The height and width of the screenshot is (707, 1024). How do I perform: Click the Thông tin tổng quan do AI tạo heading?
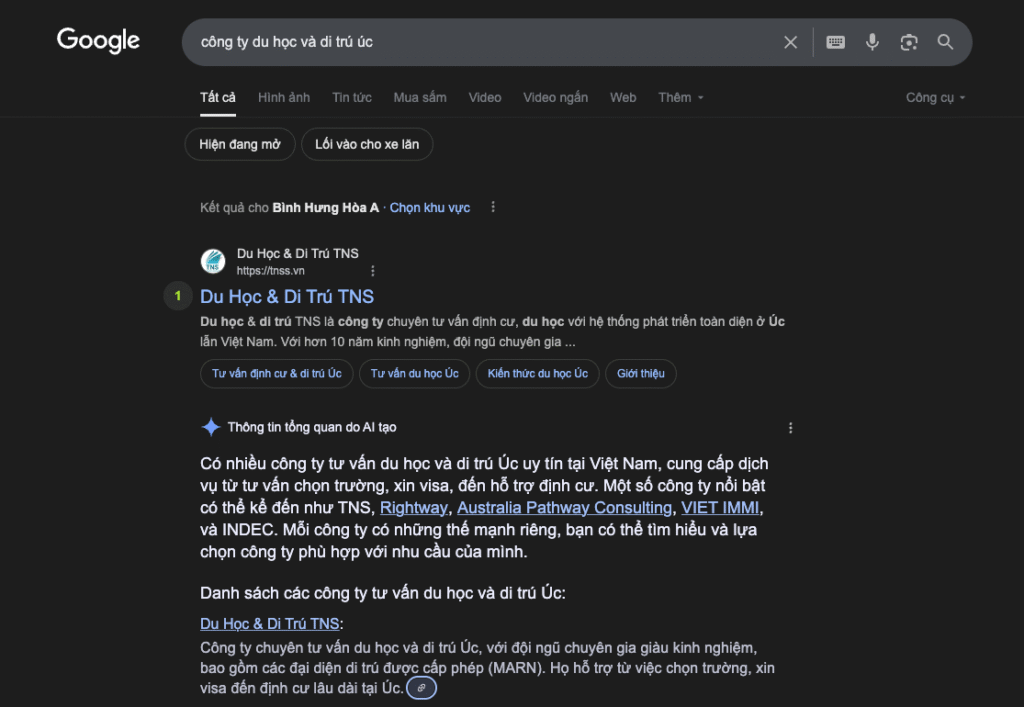[312, 427]
